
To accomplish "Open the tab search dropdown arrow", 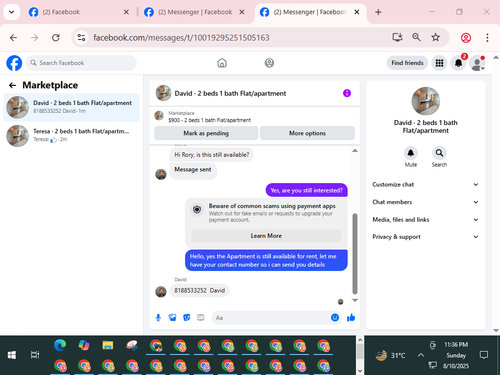I will click(x=12, y=12).
